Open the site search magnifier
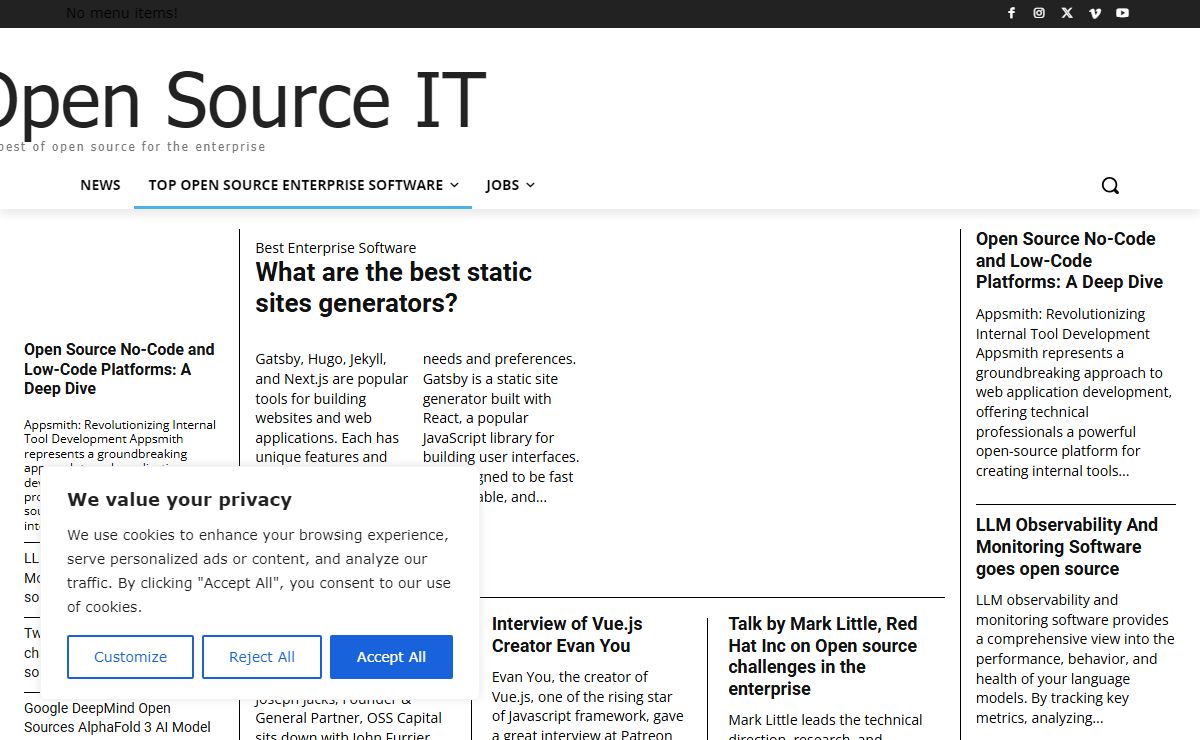This screenshot has width=1200, height=740. [x=1110, y=185]
